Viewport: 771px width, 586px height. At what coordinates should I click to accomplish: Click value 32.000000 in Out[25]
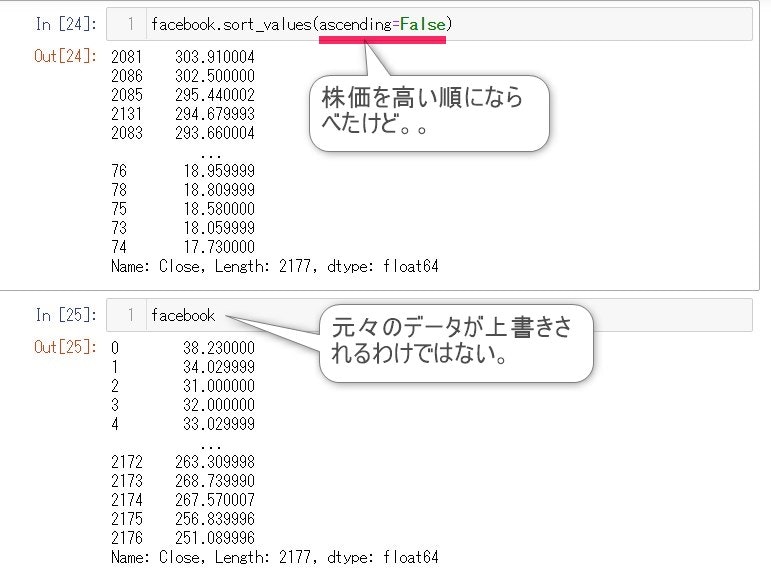pyautogui.click(x=219, y=405)
